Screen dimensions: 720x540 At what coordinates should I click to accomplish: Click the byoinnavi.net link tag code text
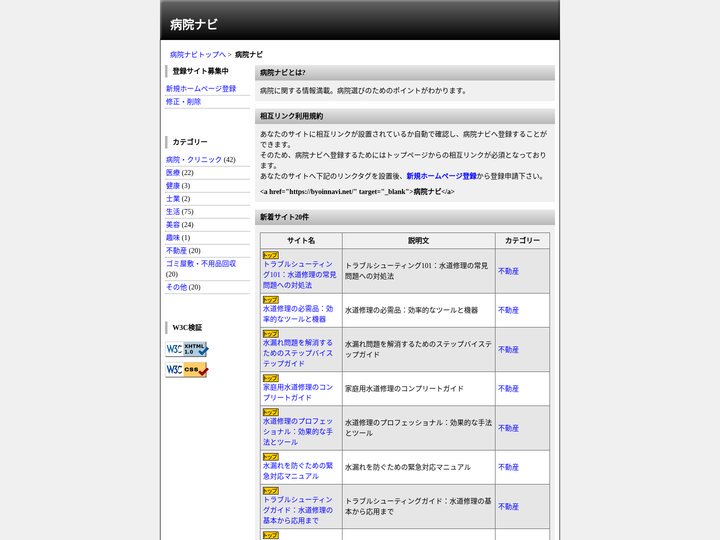click(357, 192)
